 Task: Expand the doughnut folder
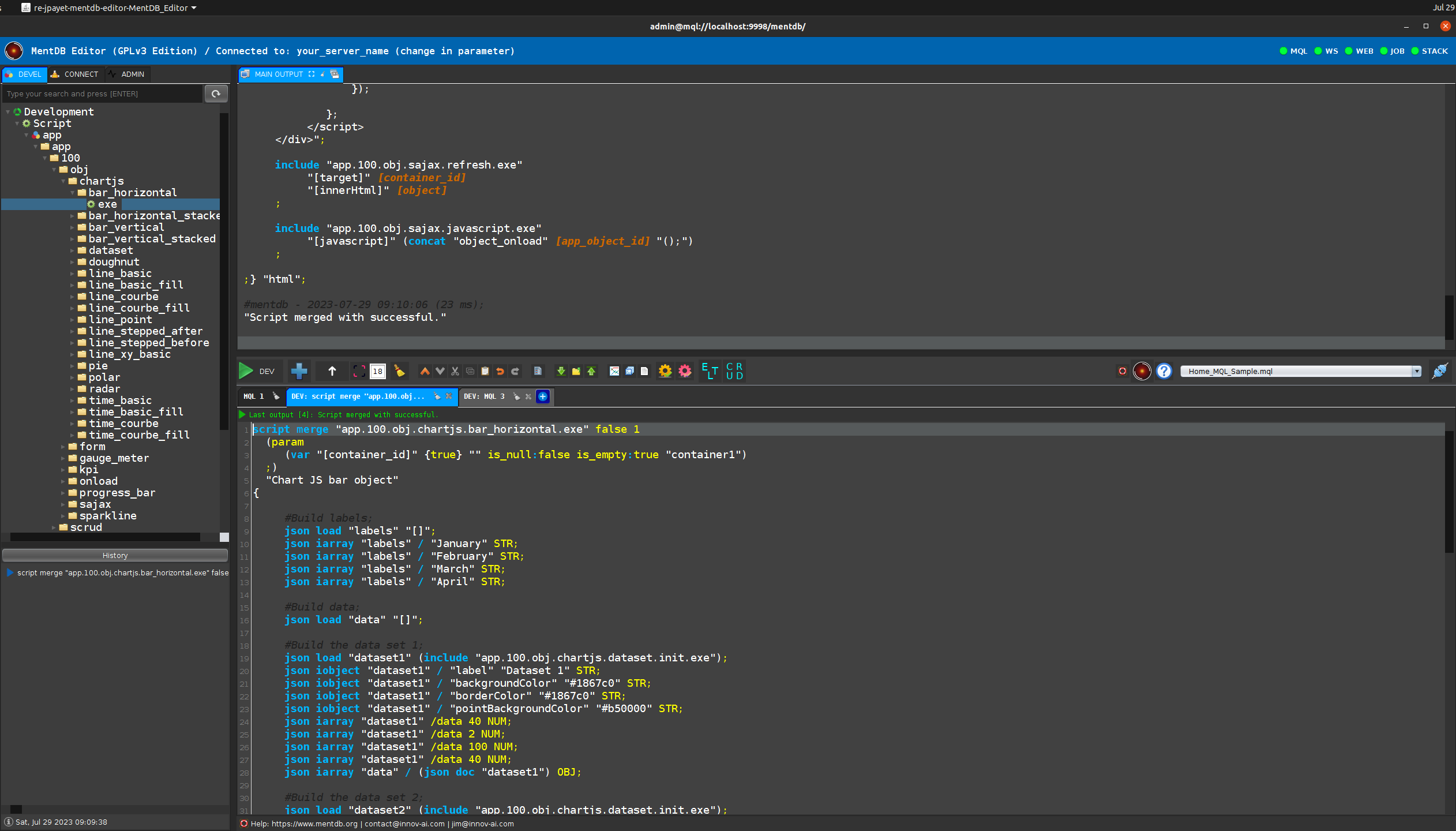coord(72,262)
